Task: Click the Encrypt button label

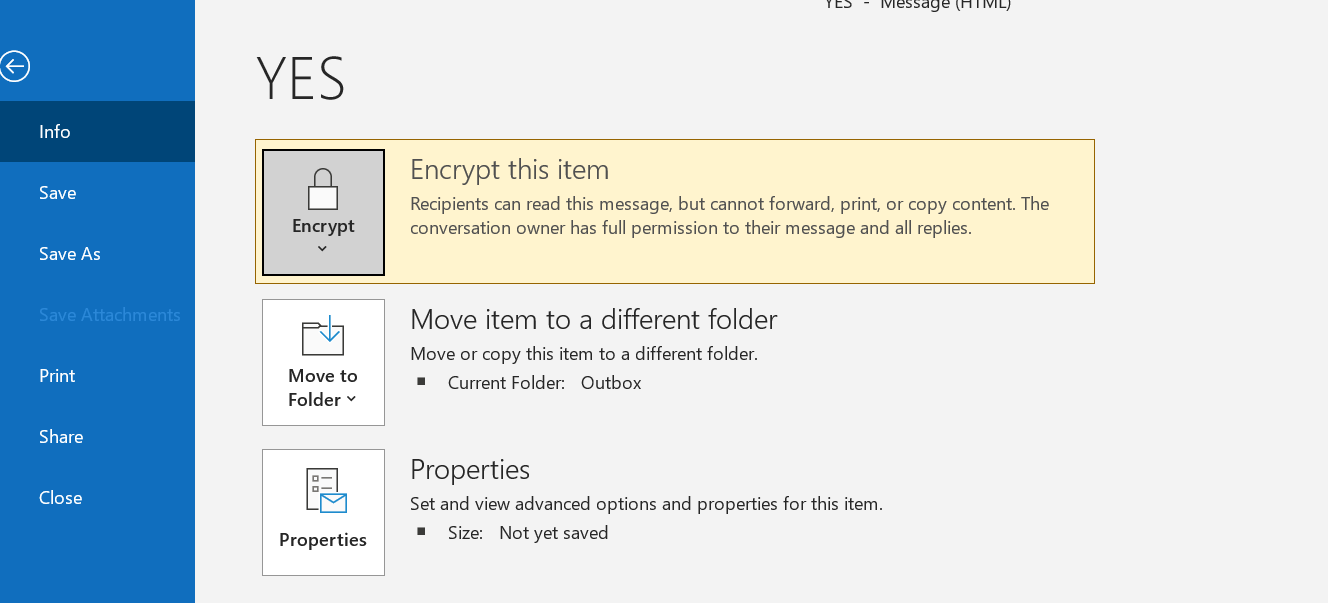Action: point(323,226)
